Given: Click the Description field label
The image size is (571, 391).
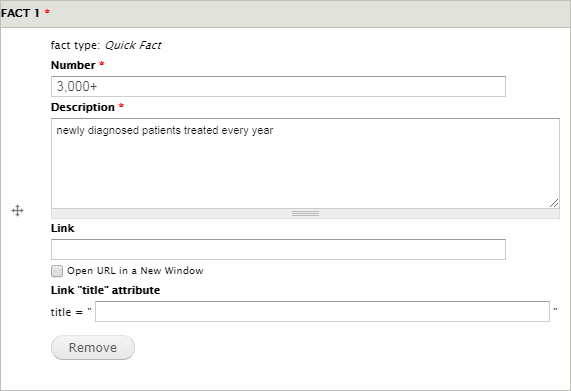Looking at the screenshot, I should click(83, 107).
